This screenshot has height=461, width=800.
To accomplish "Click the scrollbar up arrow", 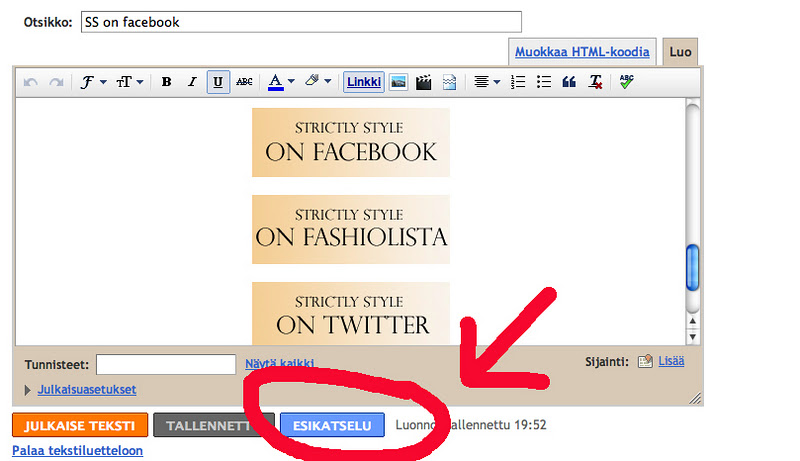I will 692,321.
